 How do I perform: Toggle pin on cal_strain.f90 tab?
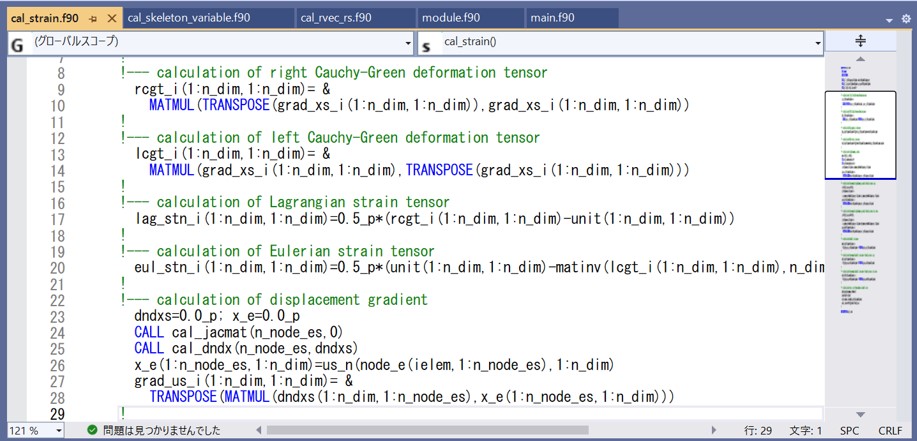93,19
